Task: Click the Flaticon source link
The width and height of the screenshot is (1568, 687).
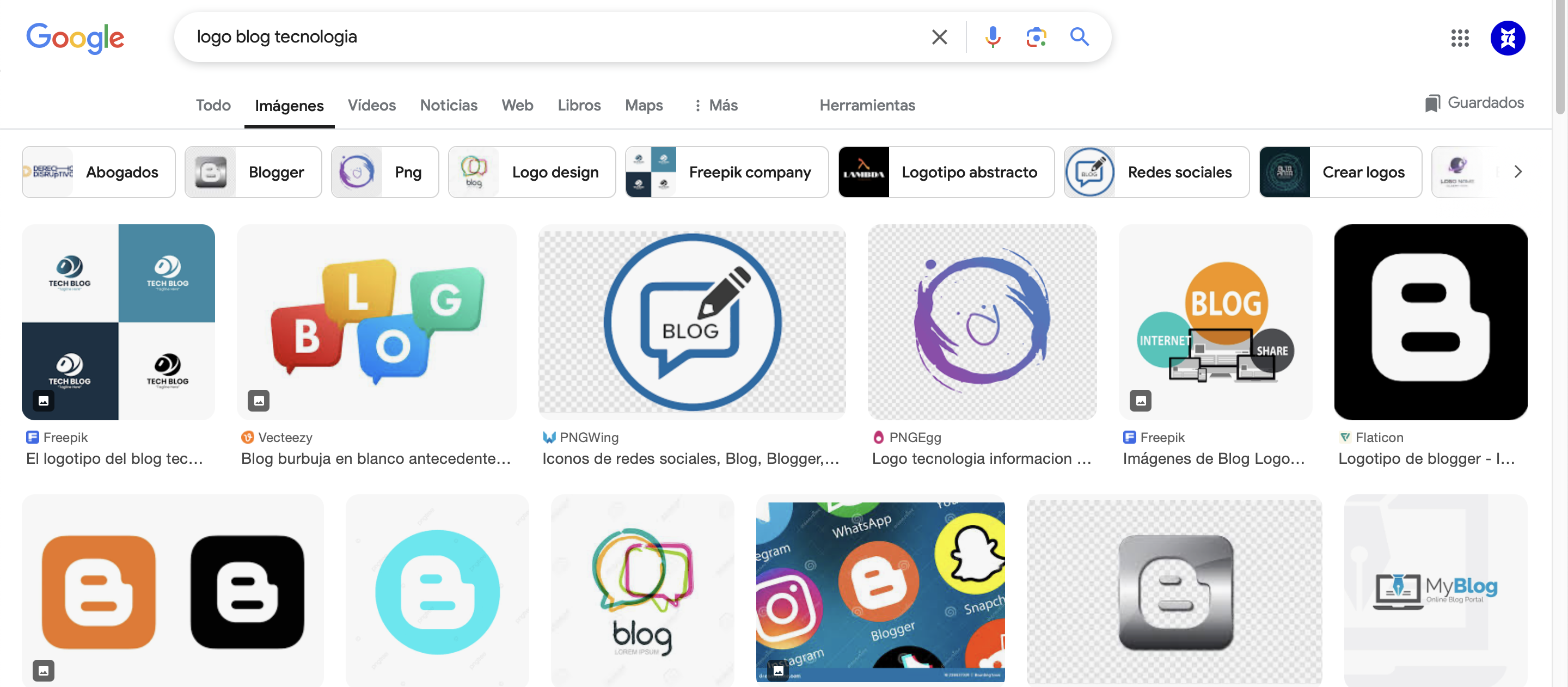Action: tap(1371, 438)
